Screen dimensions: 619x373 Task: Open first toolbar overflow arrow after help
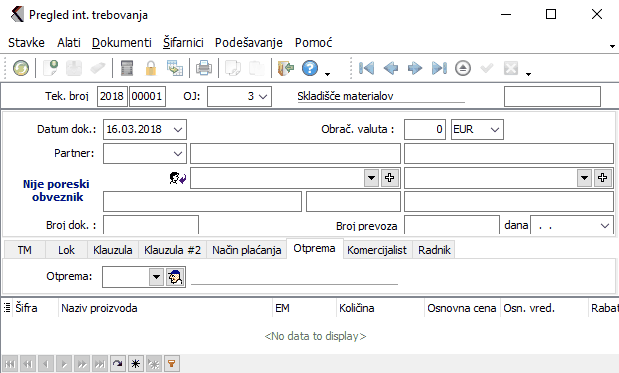pos(327,74)
